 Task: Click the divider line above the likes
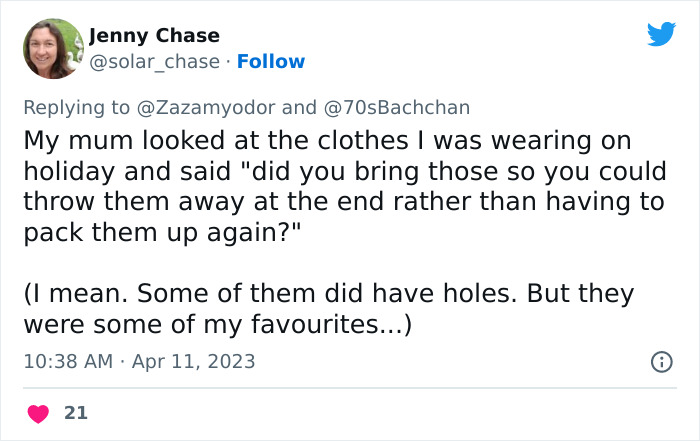coord(350,388)
